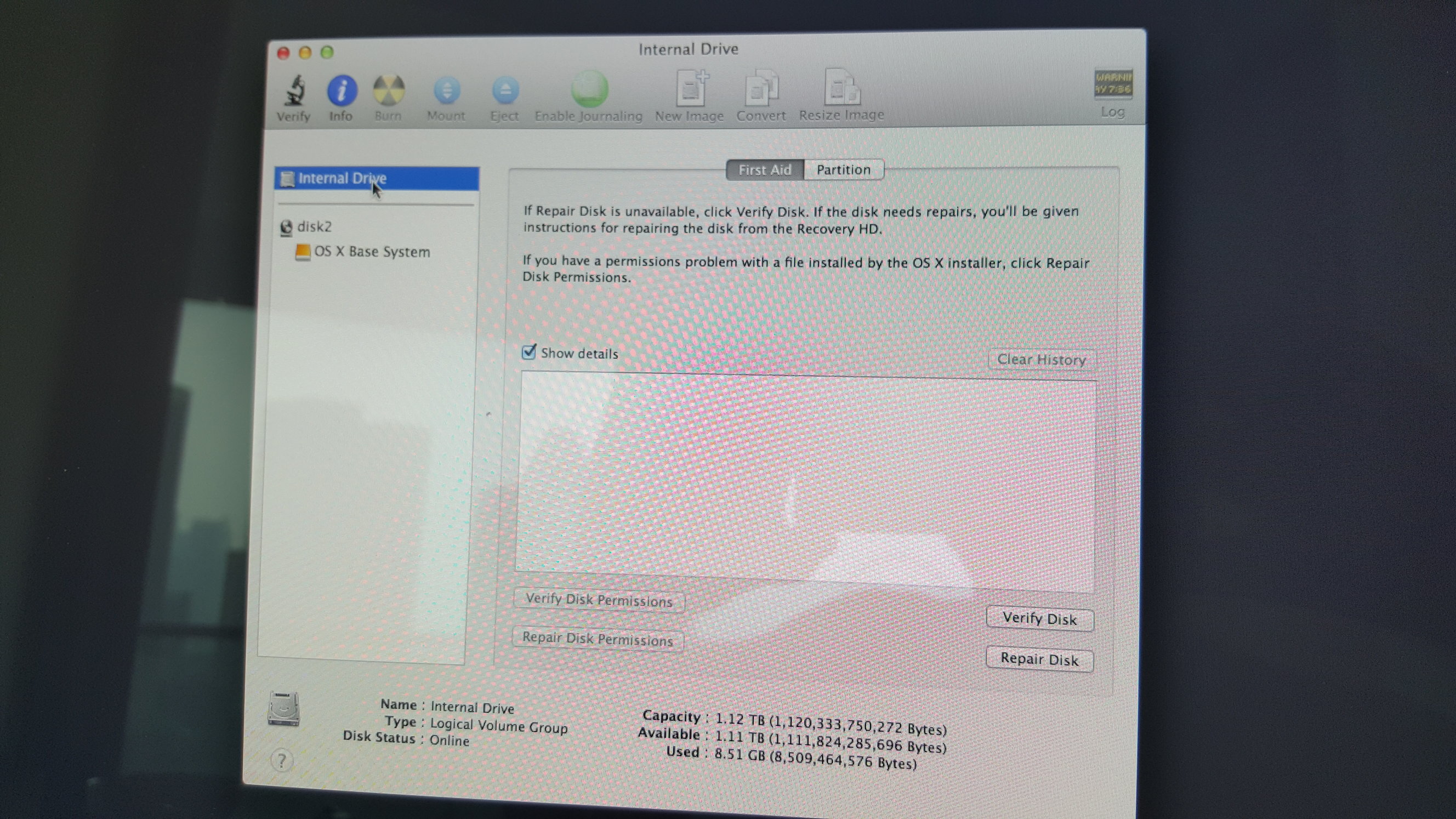Click the Mount toolbar icon
Screen dimensions: 1456x819
point(447,90)
